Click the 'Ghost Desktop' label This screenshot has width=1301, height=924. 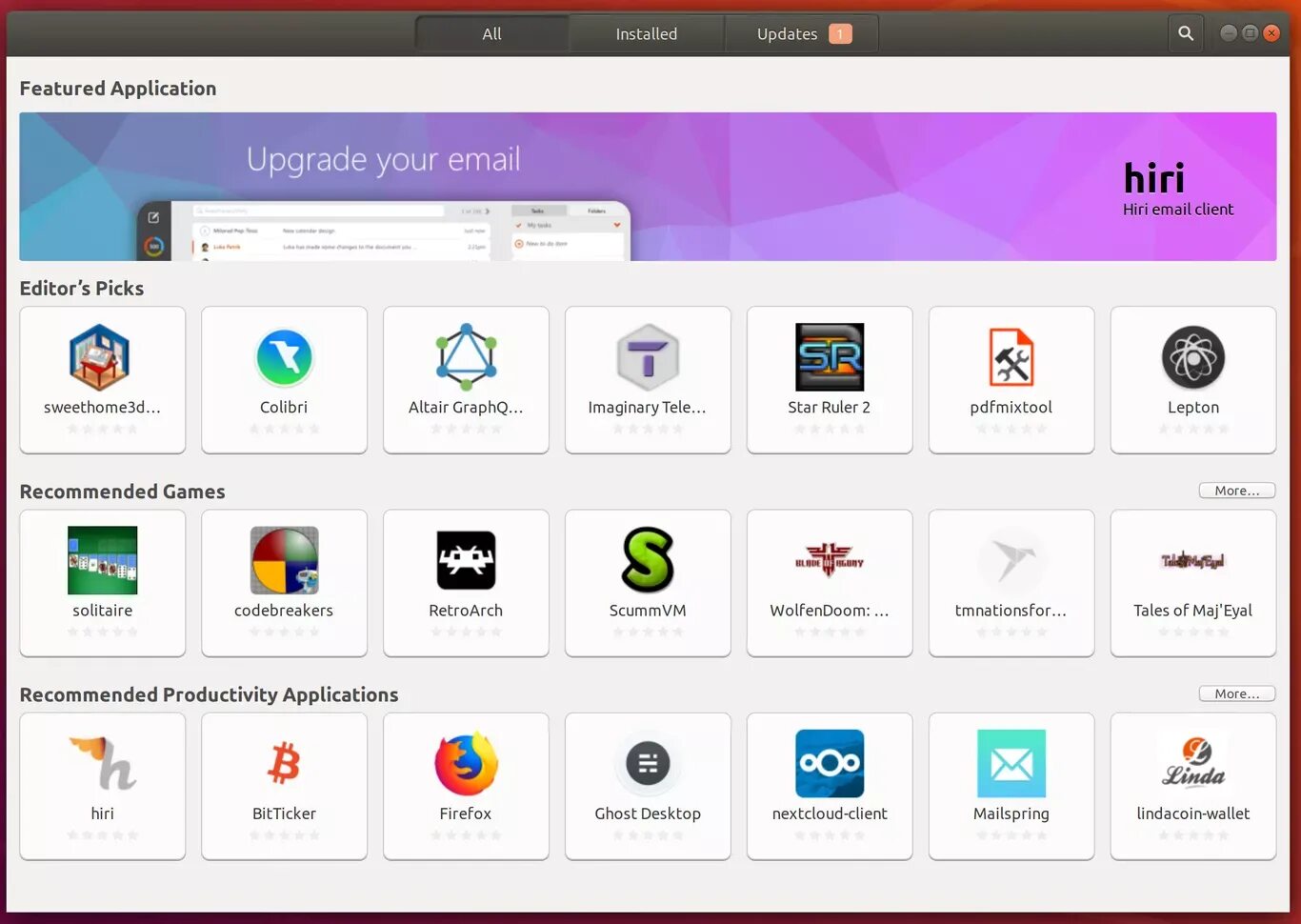coord(648,814)
